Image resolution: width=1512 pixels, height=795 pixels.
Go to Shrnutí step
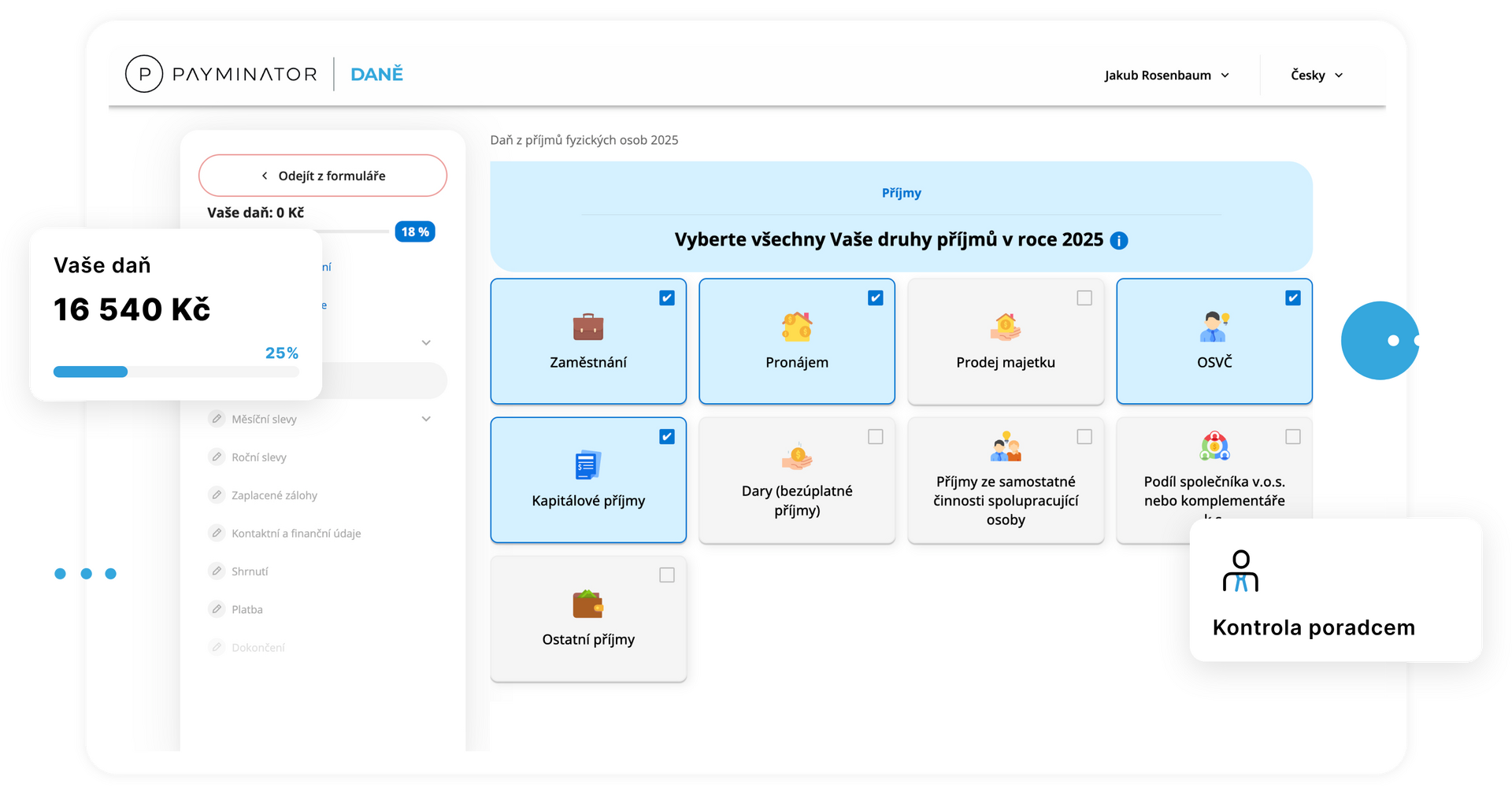click(x=250, y=571)
